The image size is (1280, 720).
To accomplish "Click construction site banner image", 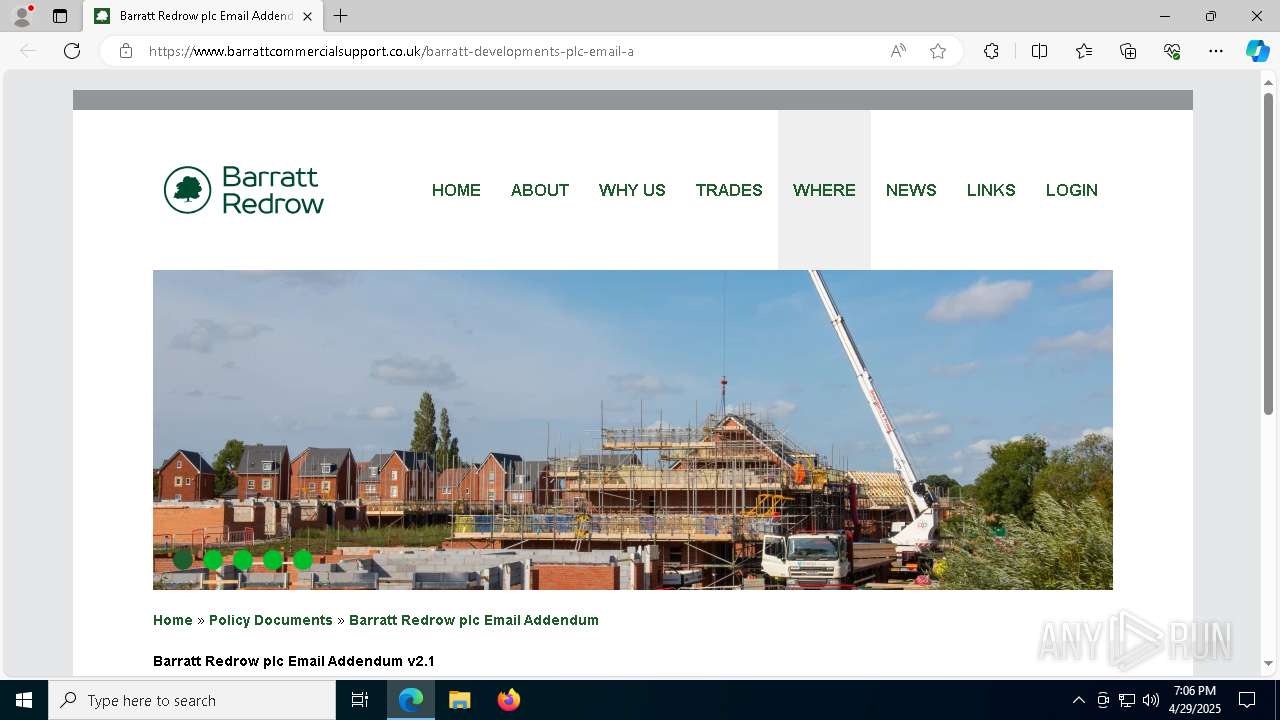I will pyautogui.click(x=633, y=430).
